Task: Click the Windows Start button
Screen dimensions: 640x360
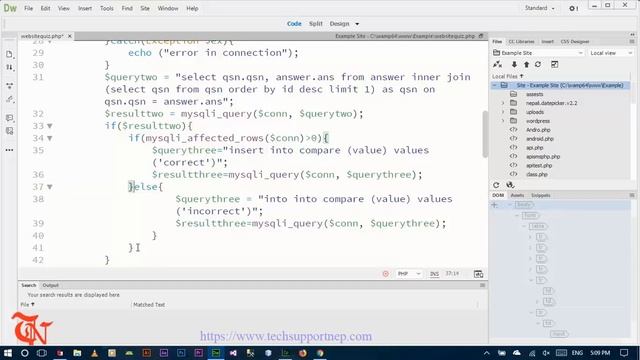Action: click(7, 353)
